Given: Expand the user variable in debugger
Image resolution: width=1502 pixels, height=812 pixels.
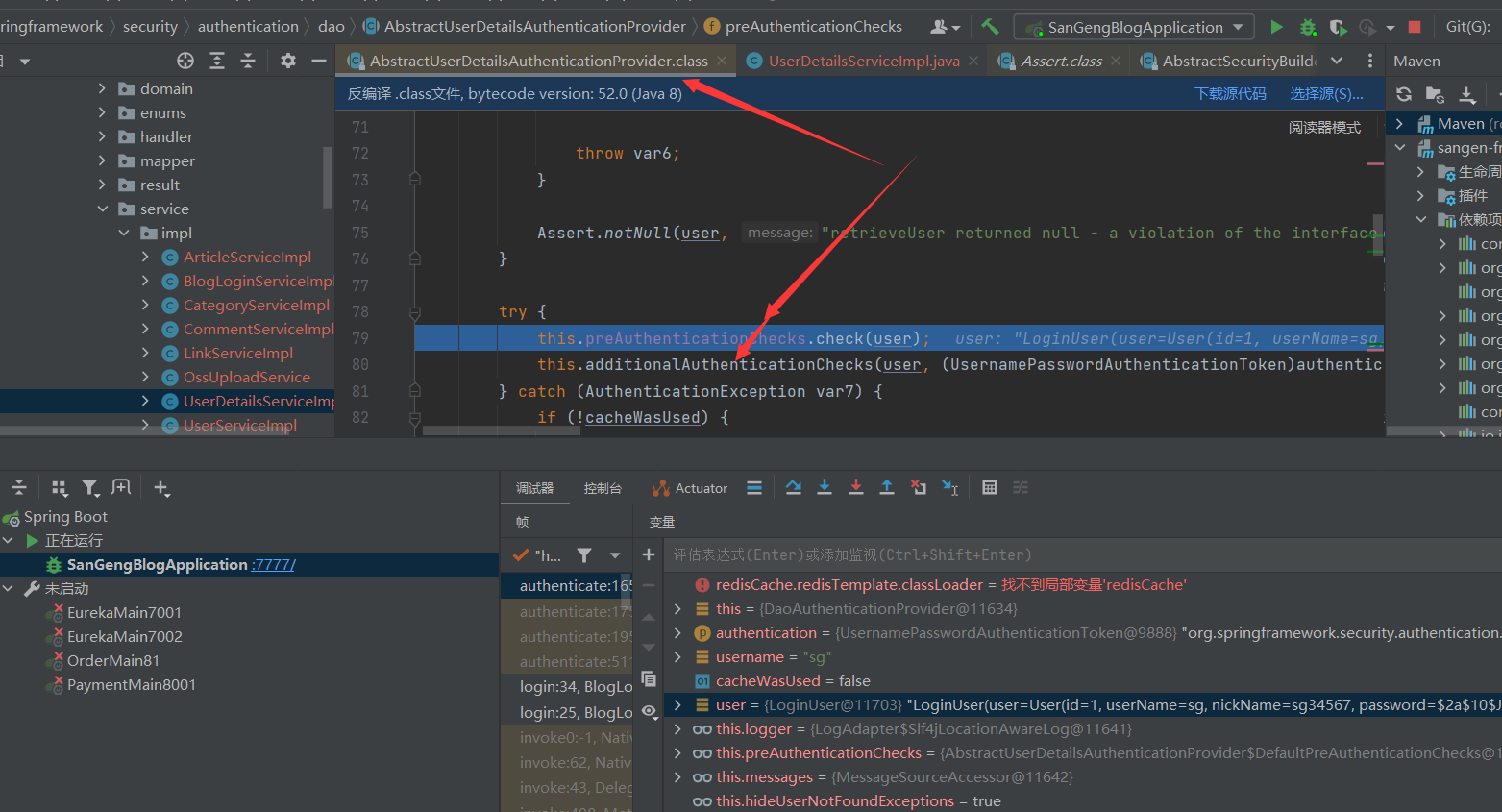Looking at the screenshot, I should click(677, 705).
